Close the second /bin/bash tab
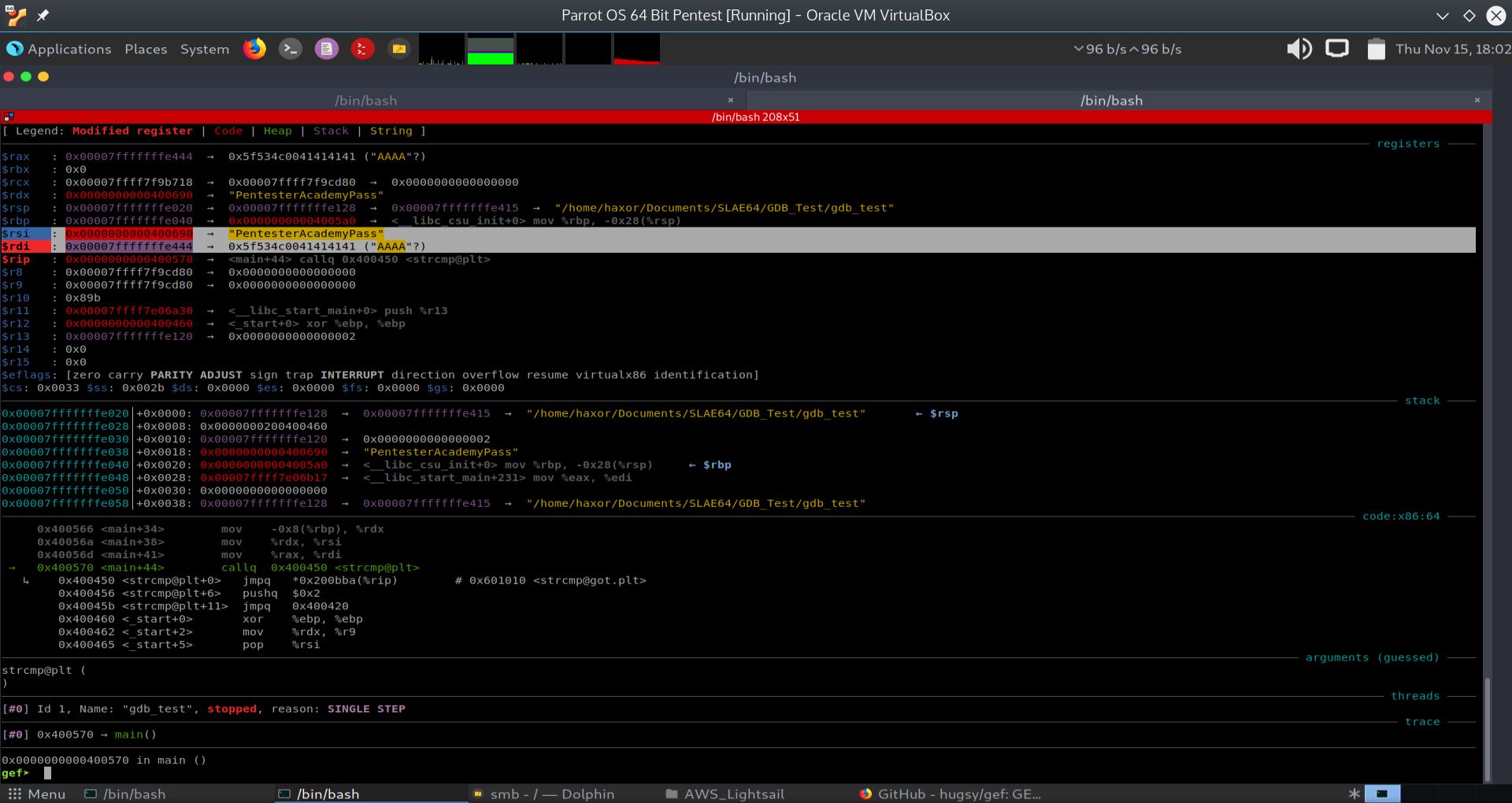The height and width of the screenshot is (803, 1512). click(1477, 100)
